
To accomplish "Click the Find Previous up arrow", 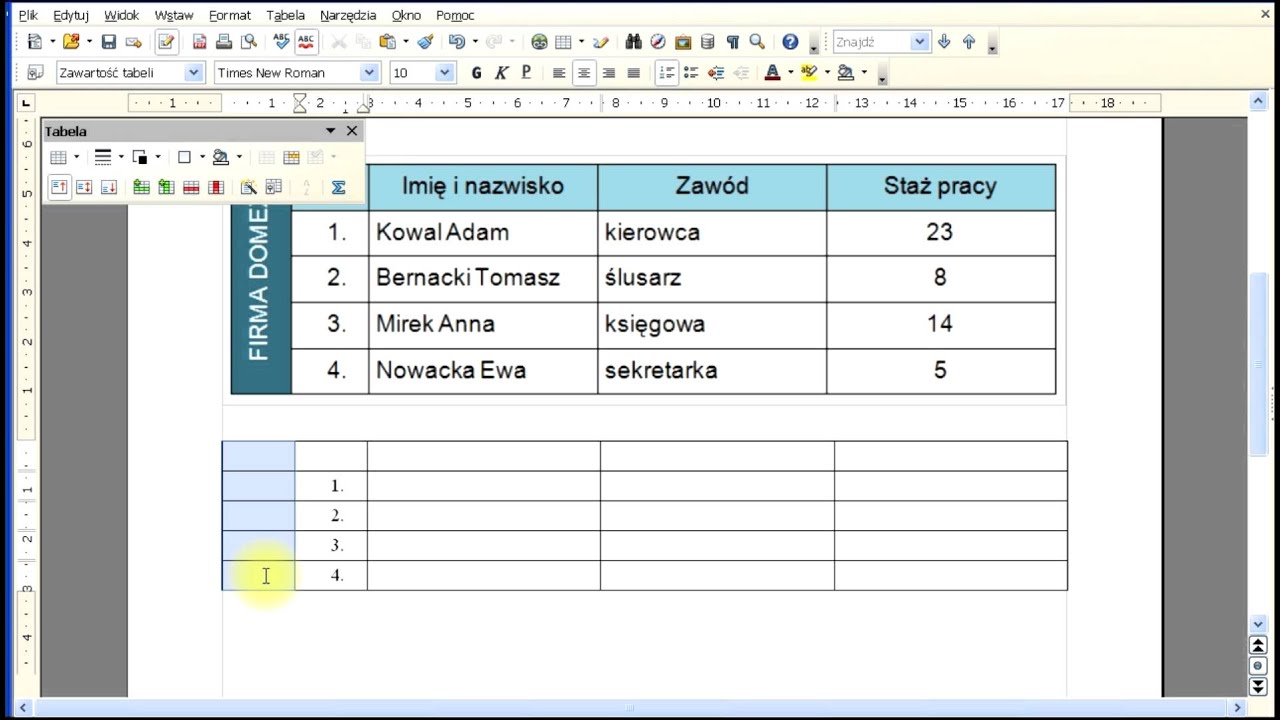I will coord(968,42).
